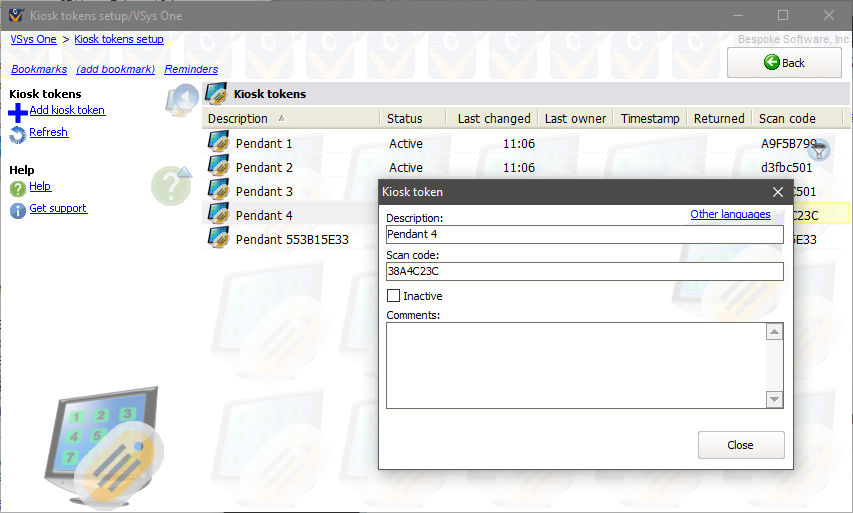Screen dimensions: 853x513
Task: Click the Back button
Action: tap(784, 62)
